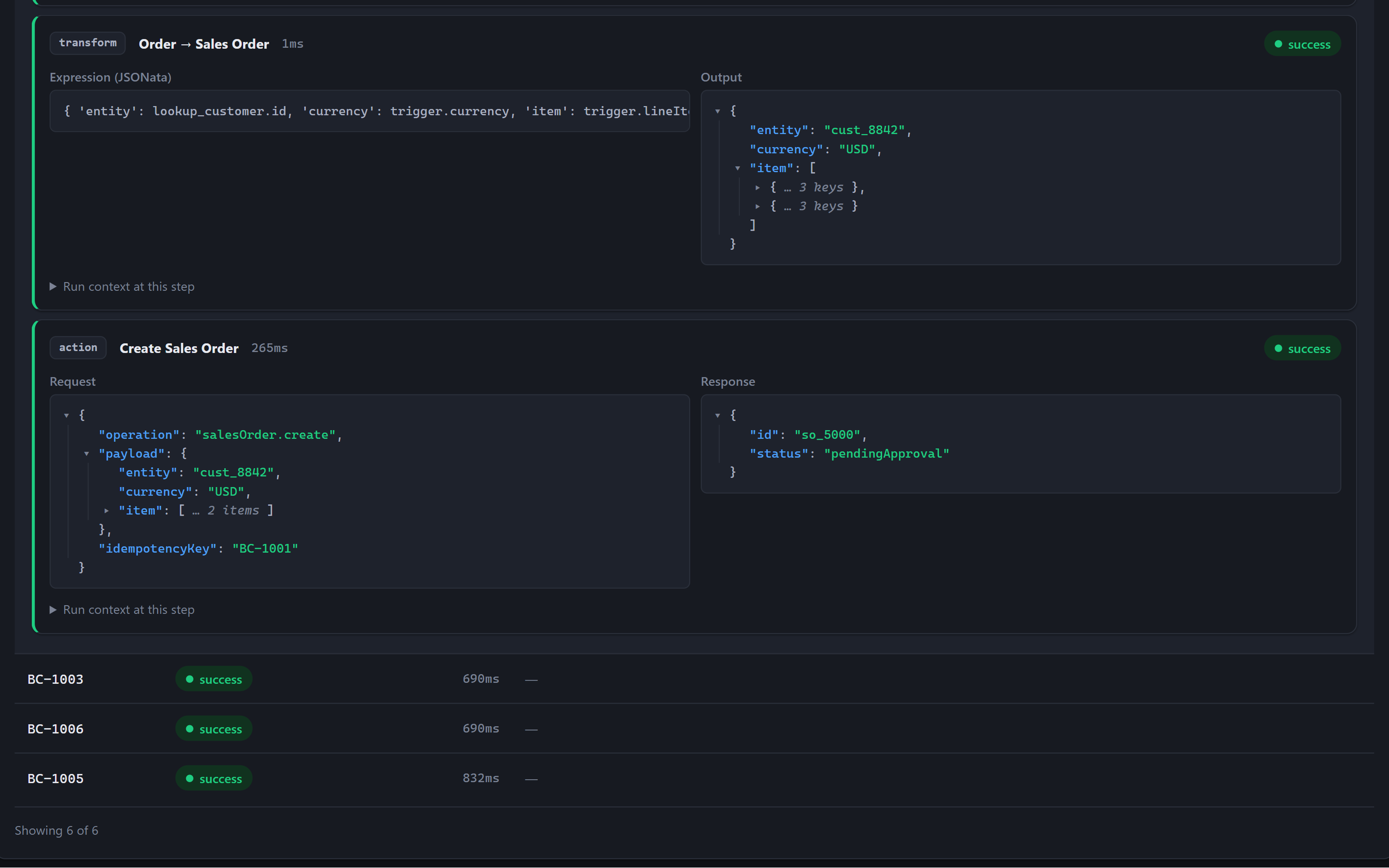Collapse the Request root object
The image size is (1389, 868).
tap(67, 415)
